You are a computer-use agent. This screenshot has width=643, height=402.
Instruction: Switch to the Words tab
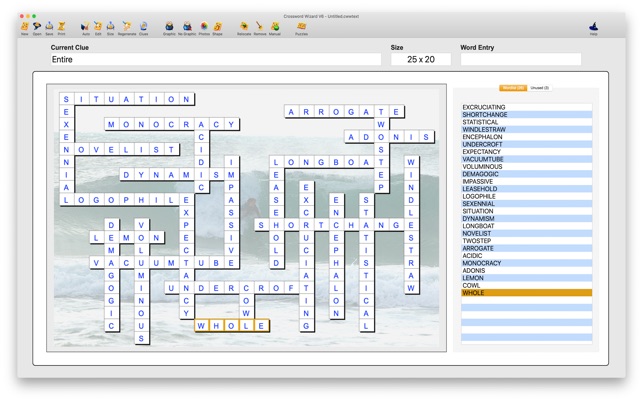coord(513,88)
